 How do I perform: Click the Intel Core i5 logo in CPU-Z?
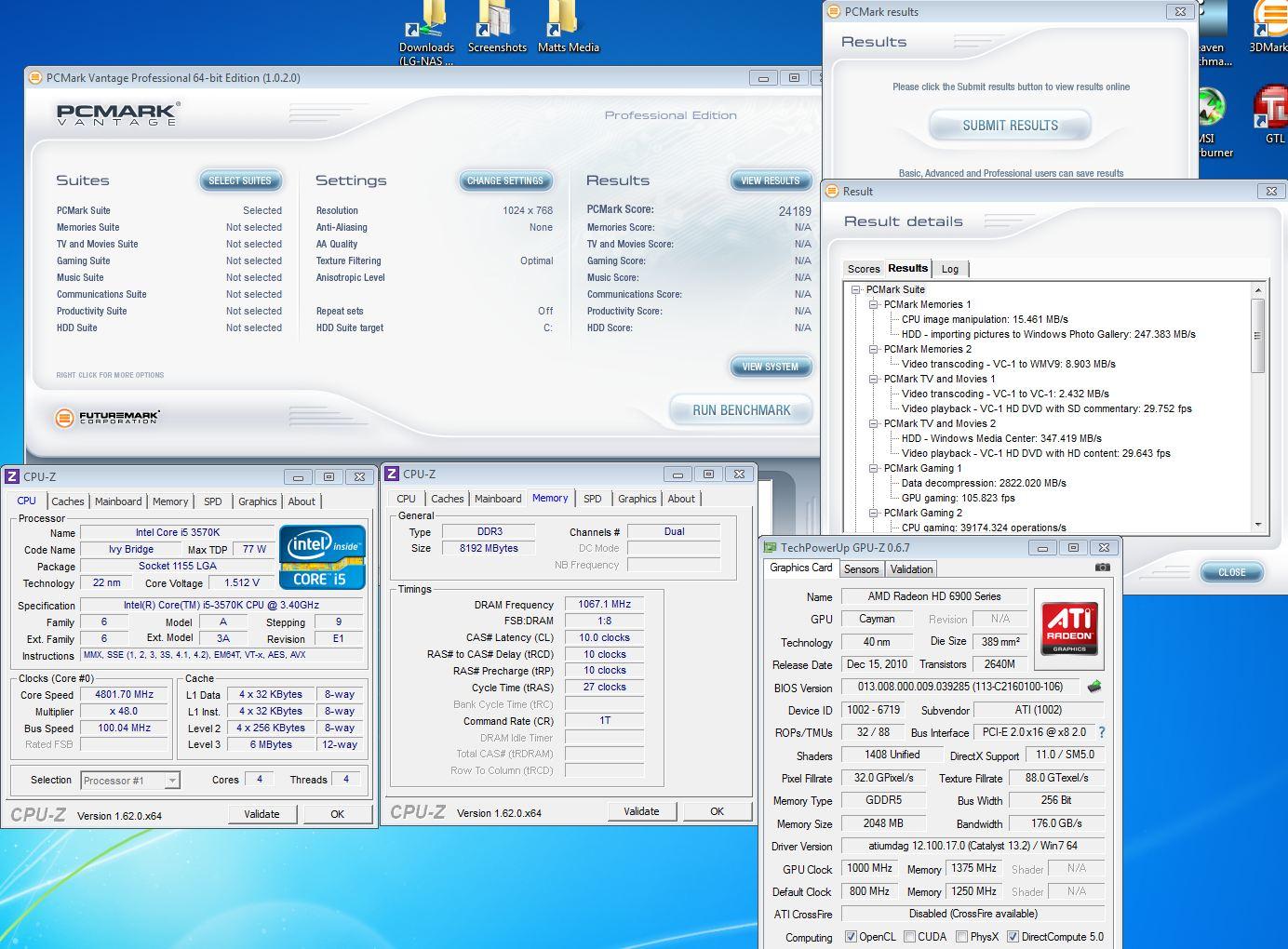click(322, 557)
